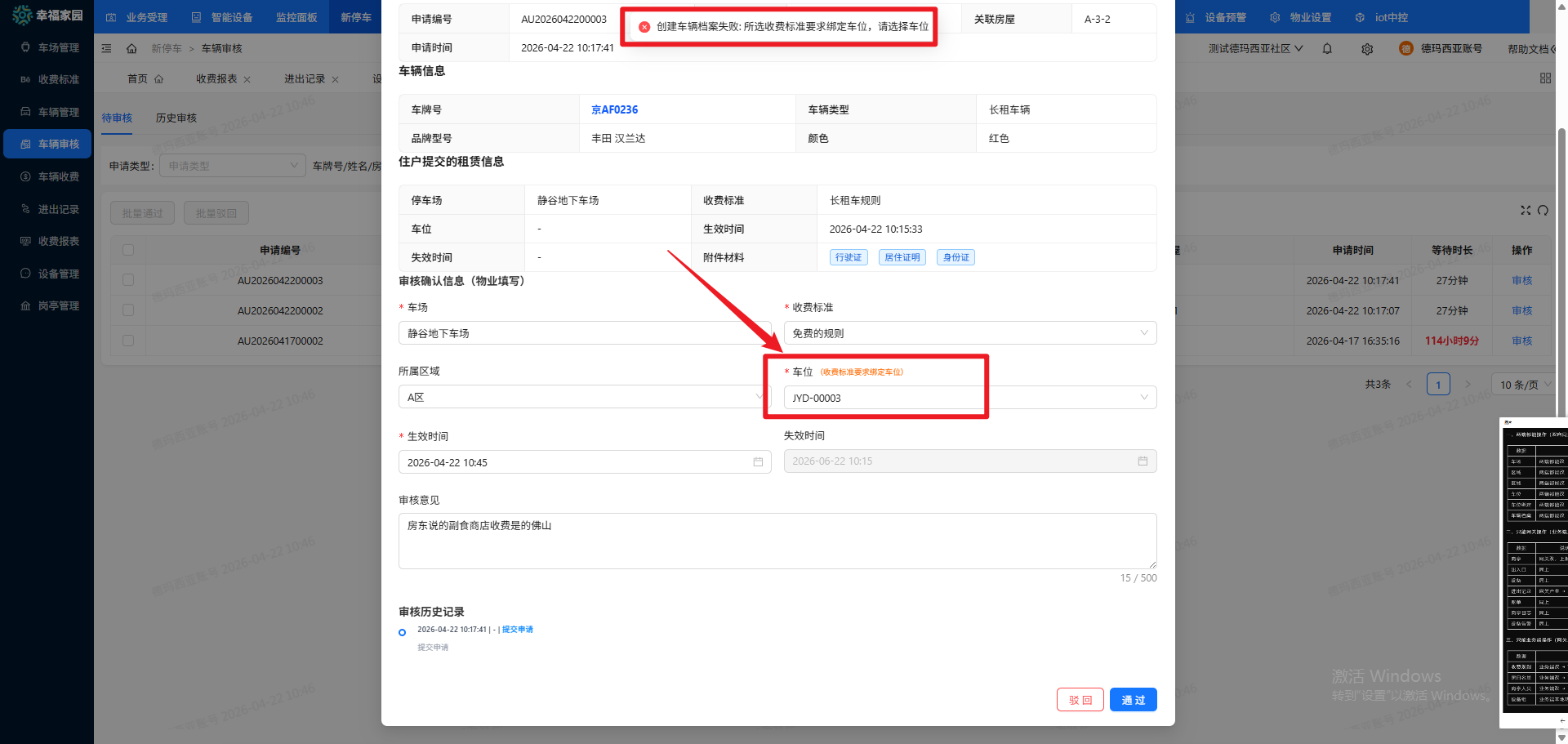The image size is (1568, 744).
Task: Expand the 收费标准 dropdown showing 免费的规则
Action: pyautogui.click(x=969, y=333)
